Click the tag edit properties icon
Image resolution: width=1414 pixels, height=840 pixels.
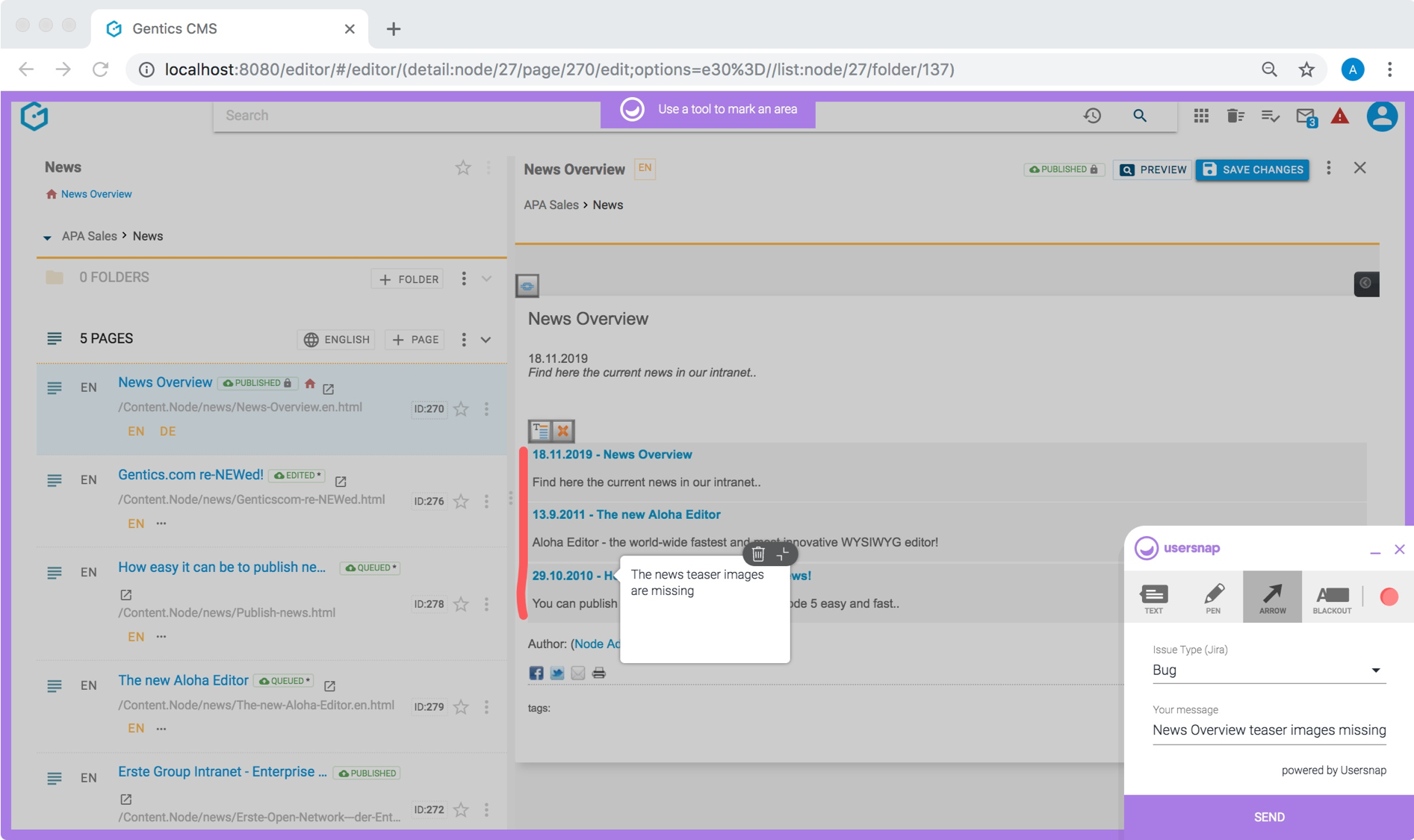(540, 431)
